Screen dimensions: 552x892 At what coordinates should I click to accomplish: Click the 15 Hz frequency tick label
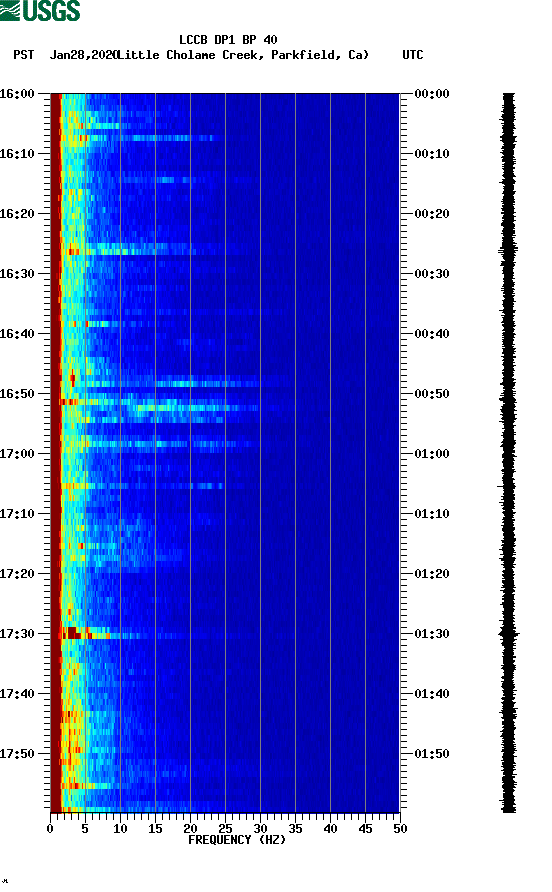coord(155,828)
